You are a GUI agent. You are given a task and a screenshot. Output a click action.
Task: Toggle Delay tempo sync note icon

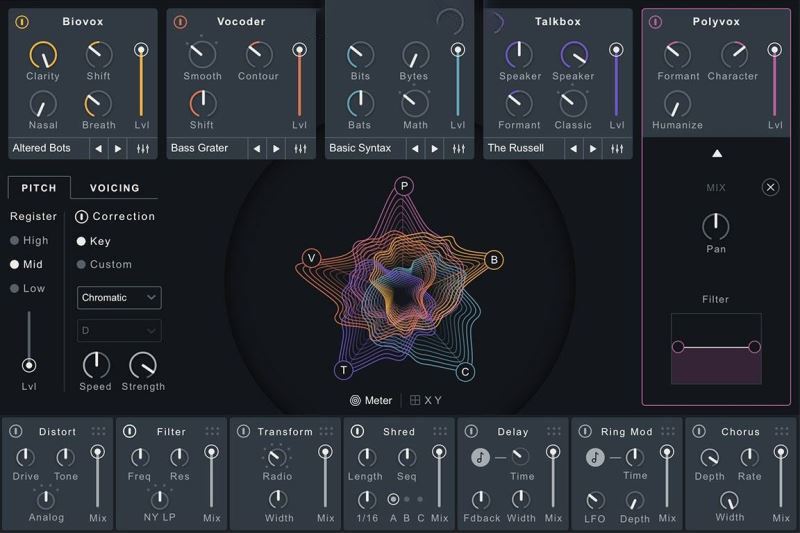click(x=480, y=457)
